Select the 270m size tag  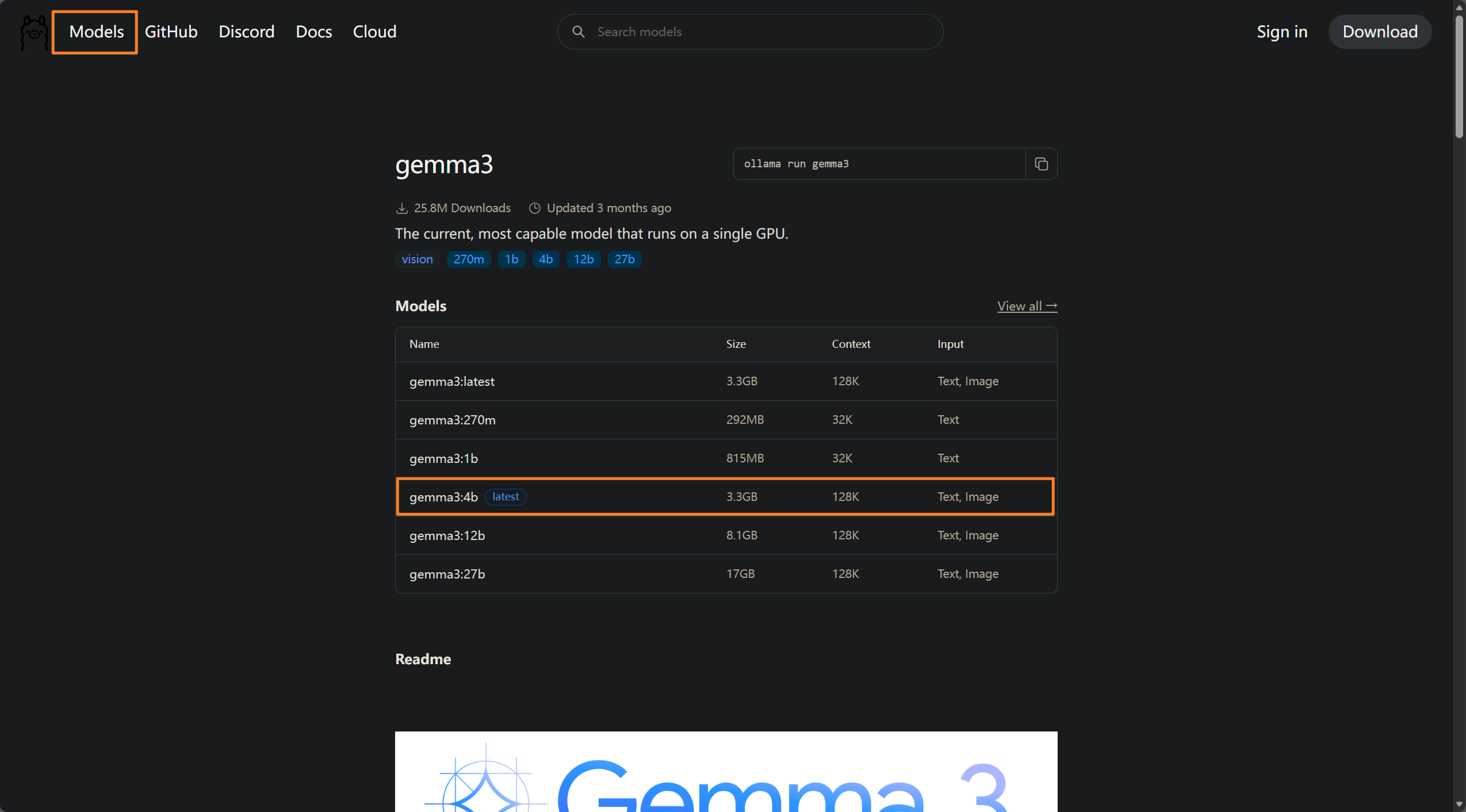pos(468,259)
